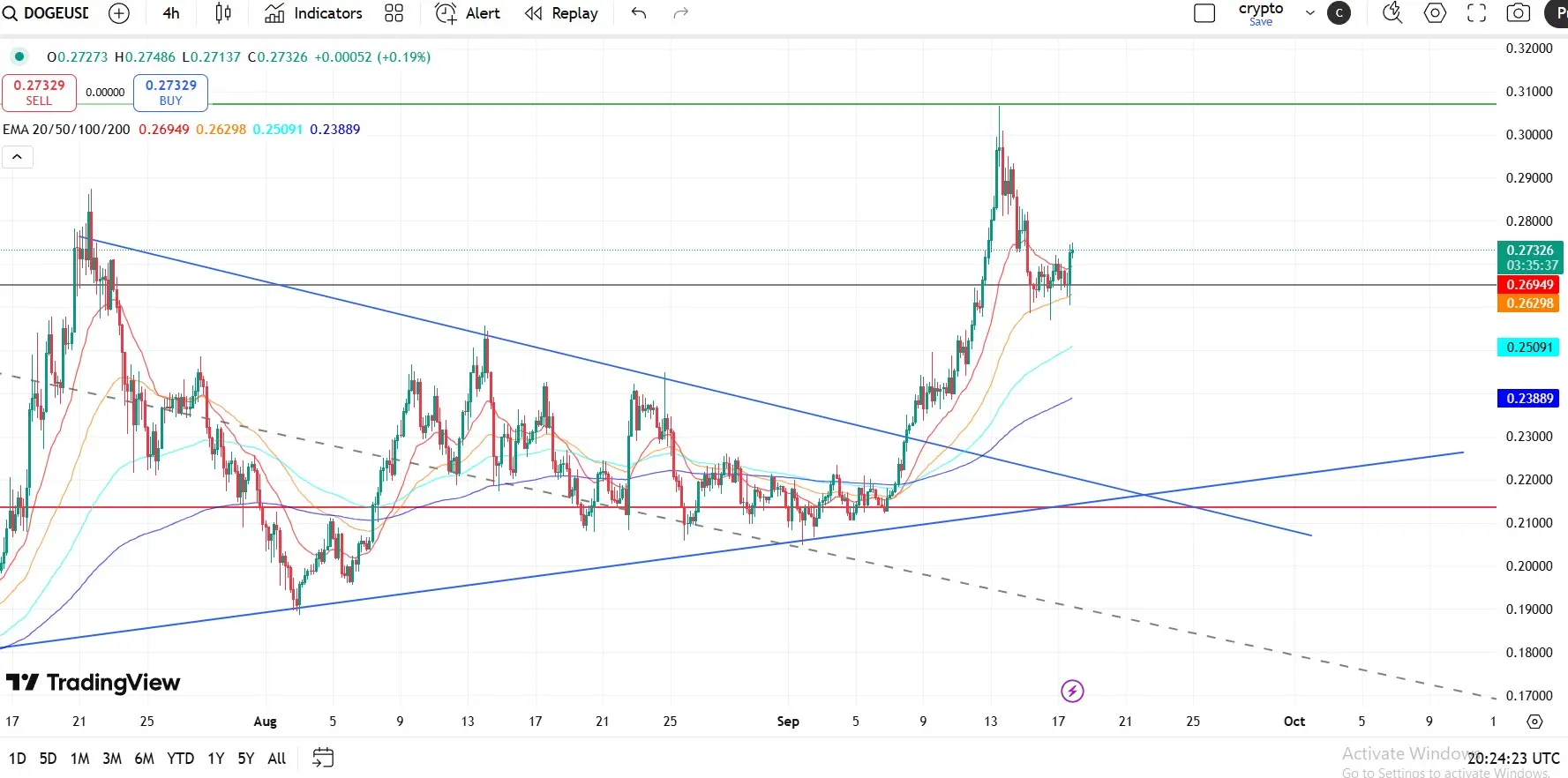Redo the last chart action
This screenshot has height=778, width=1568.
(680, 13)
